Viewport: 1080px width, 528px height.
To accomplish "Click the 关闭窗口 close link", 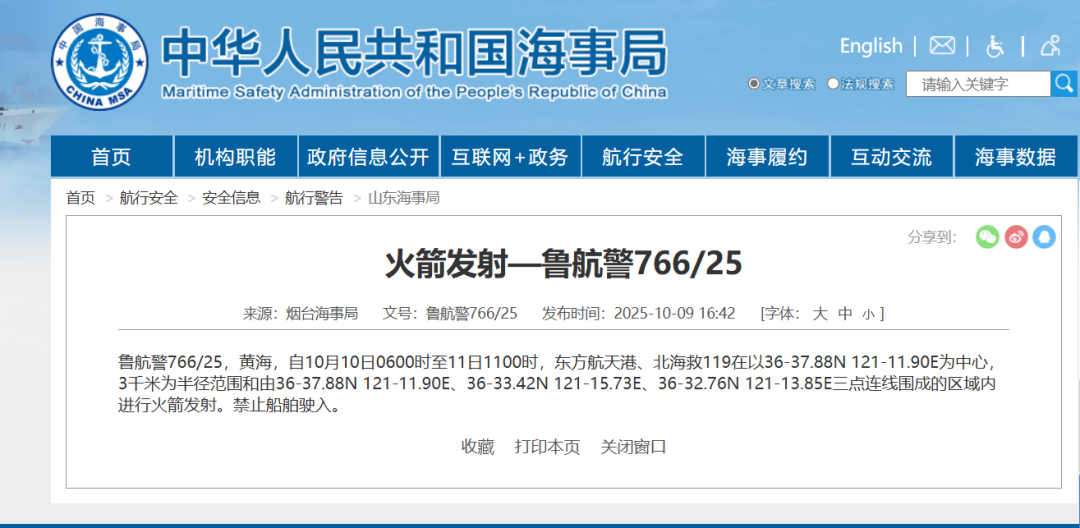I will 634,447.
